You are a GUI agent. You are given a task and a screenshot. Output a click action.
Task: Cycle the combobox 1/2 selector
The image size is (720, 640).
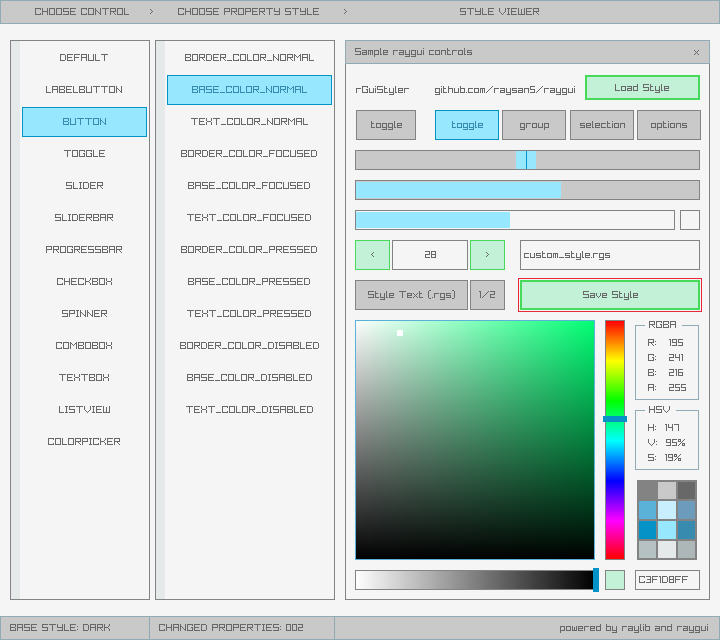coord(487,295)
